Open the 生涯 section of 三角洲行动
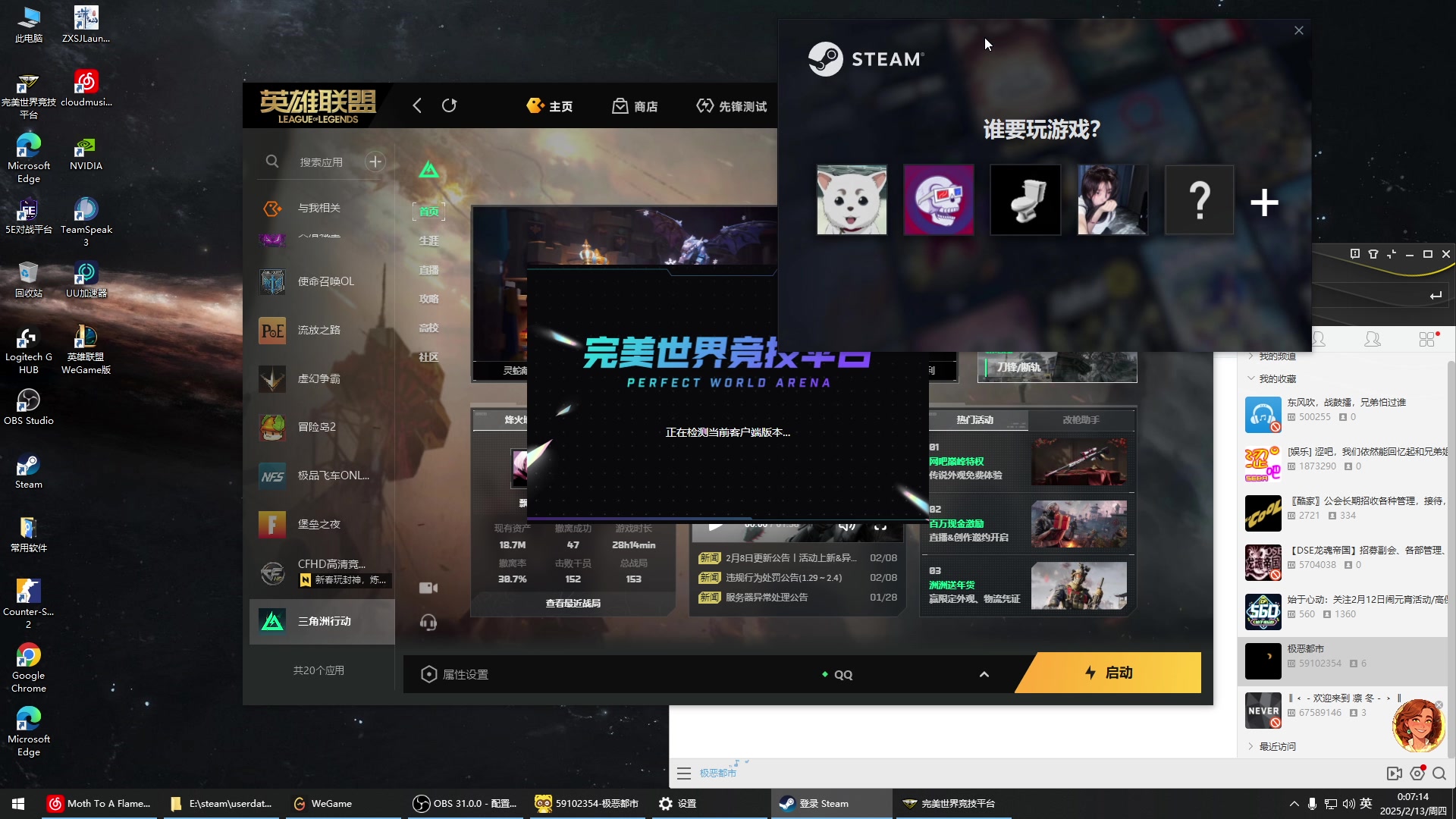1456x819 pixels. [x=429, y=240]
